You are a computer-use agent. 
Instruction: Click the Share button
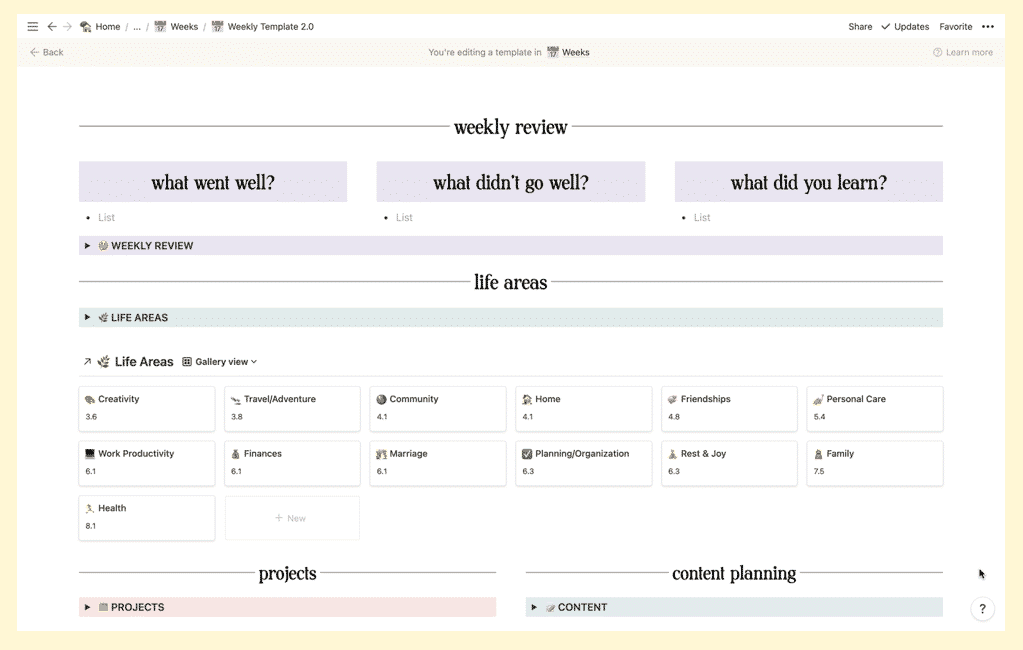(859, 26)
